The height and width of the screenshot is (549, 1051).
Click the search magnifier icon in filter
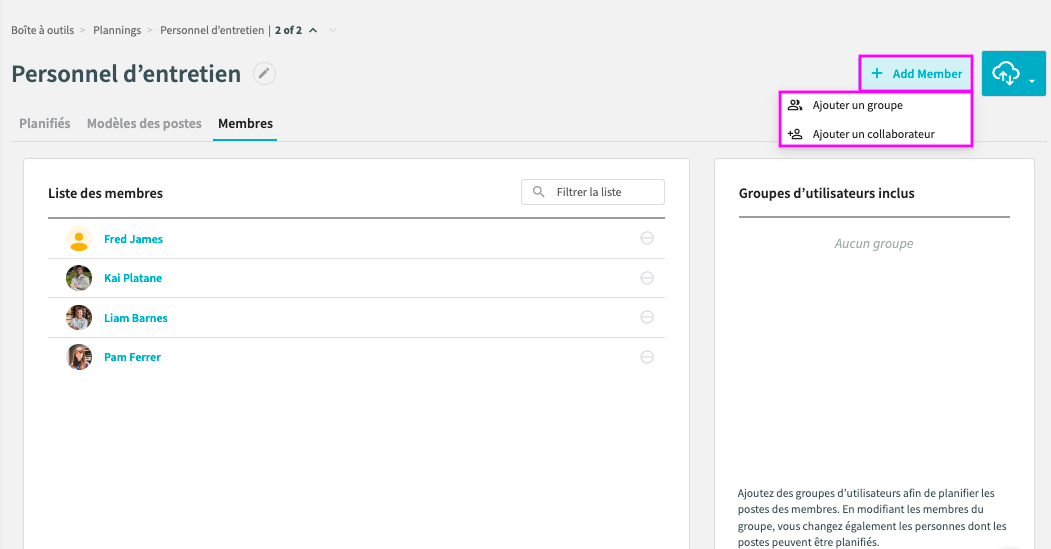pos(538,192)
